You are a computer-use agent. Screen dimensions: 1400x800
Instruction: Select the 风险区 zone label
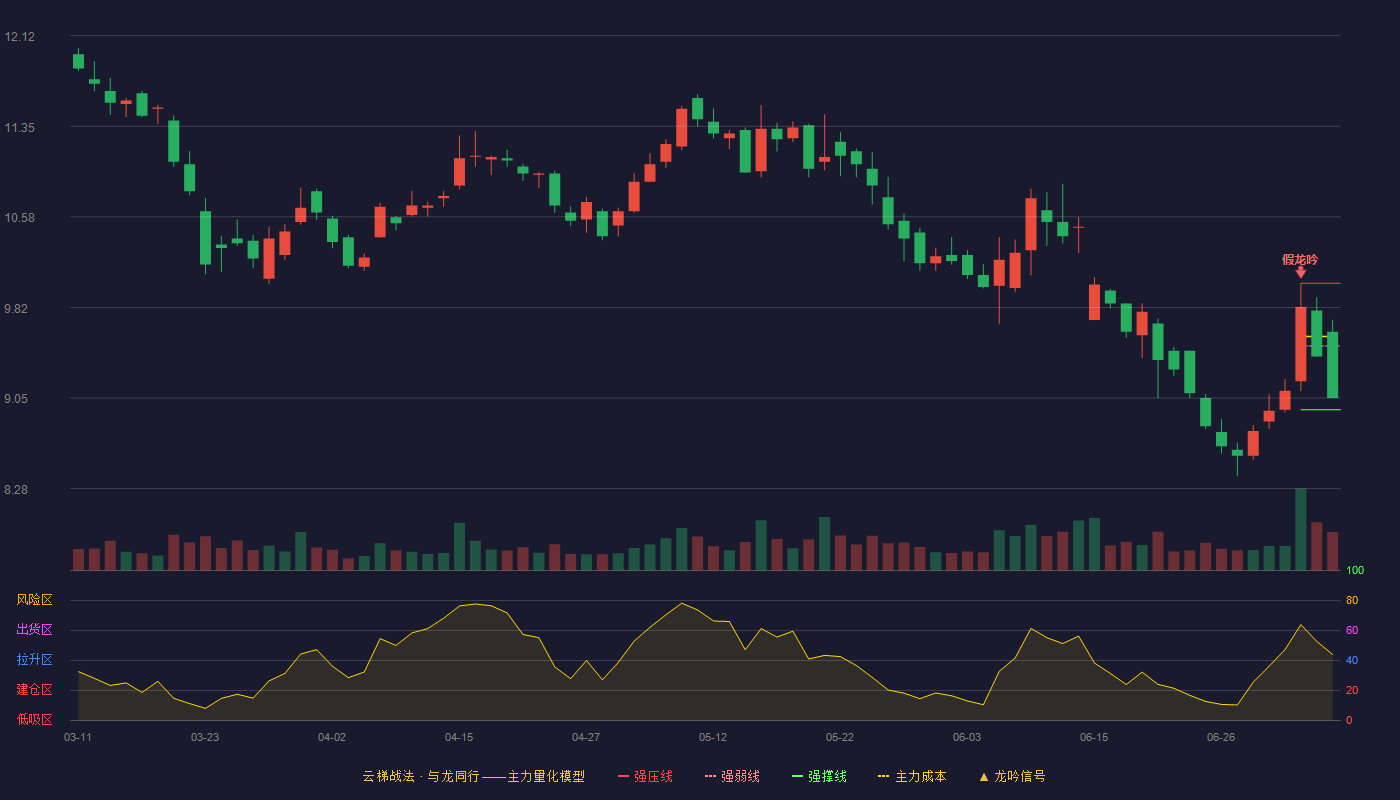34,600
